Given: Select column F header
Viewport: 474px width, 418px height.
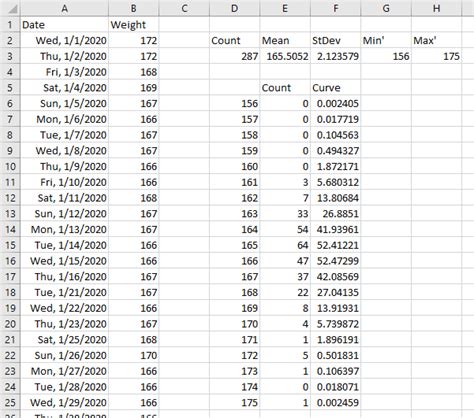Looking at the screenshot, I should [x=335, y=8].
